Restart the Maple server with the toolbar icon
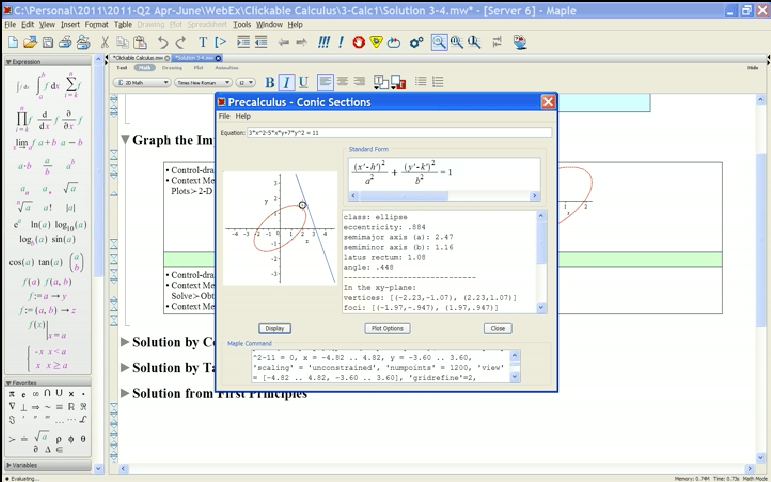This screenshot has height=482, width=771. [394, 43]
